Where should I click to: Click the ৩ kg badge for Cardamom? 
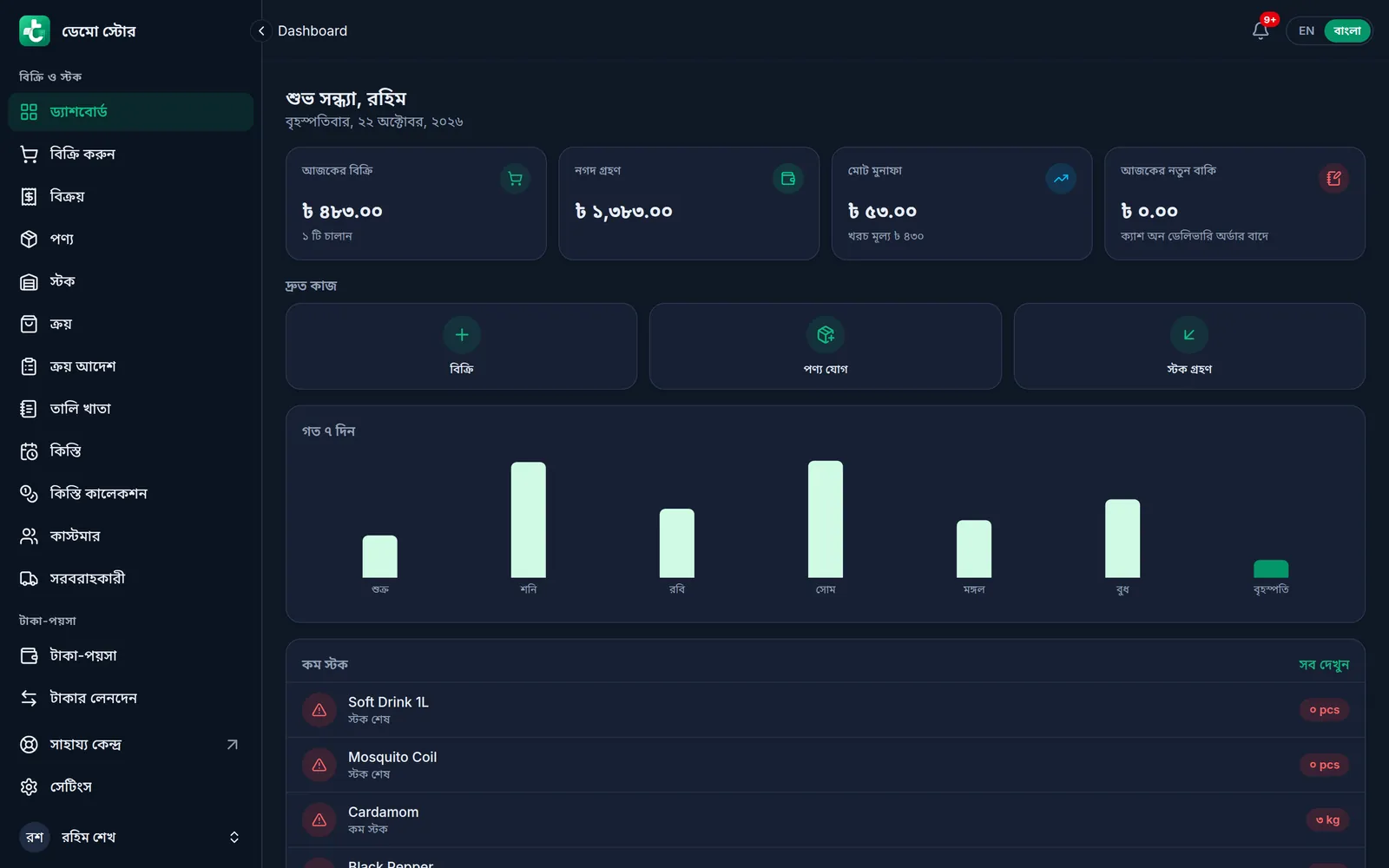tap(1327, 819)
